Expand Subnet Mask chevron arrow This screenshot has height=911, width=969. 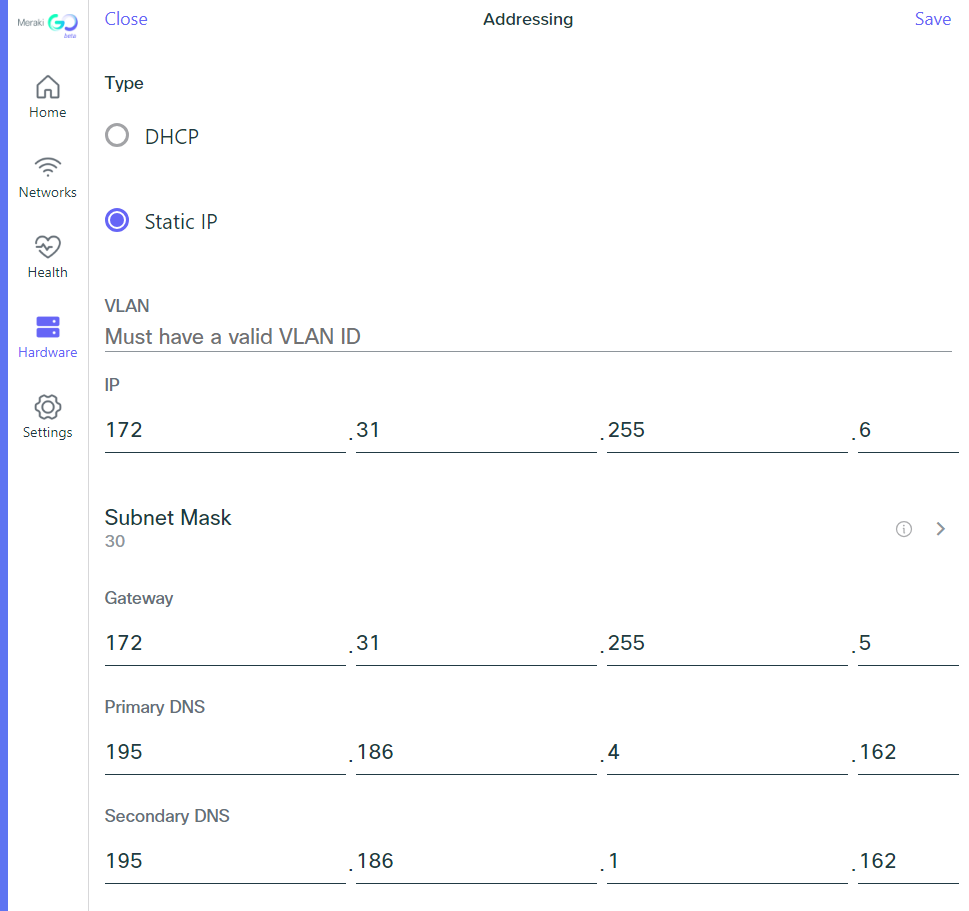940,529
